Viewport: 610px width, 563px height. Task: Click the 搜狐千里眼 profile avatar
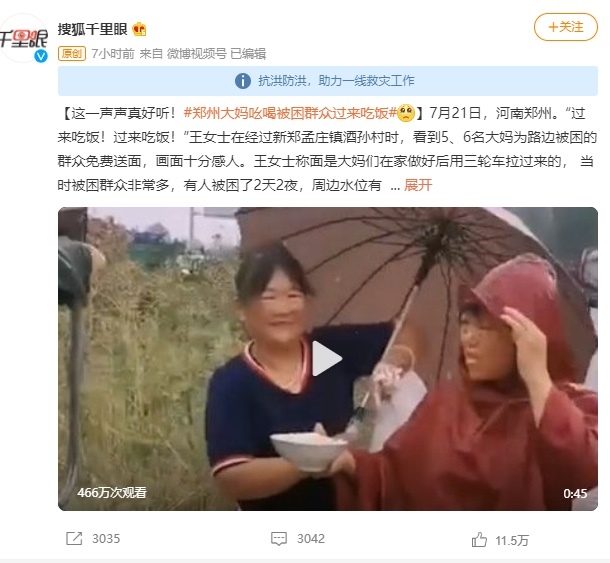coord(23,38)
